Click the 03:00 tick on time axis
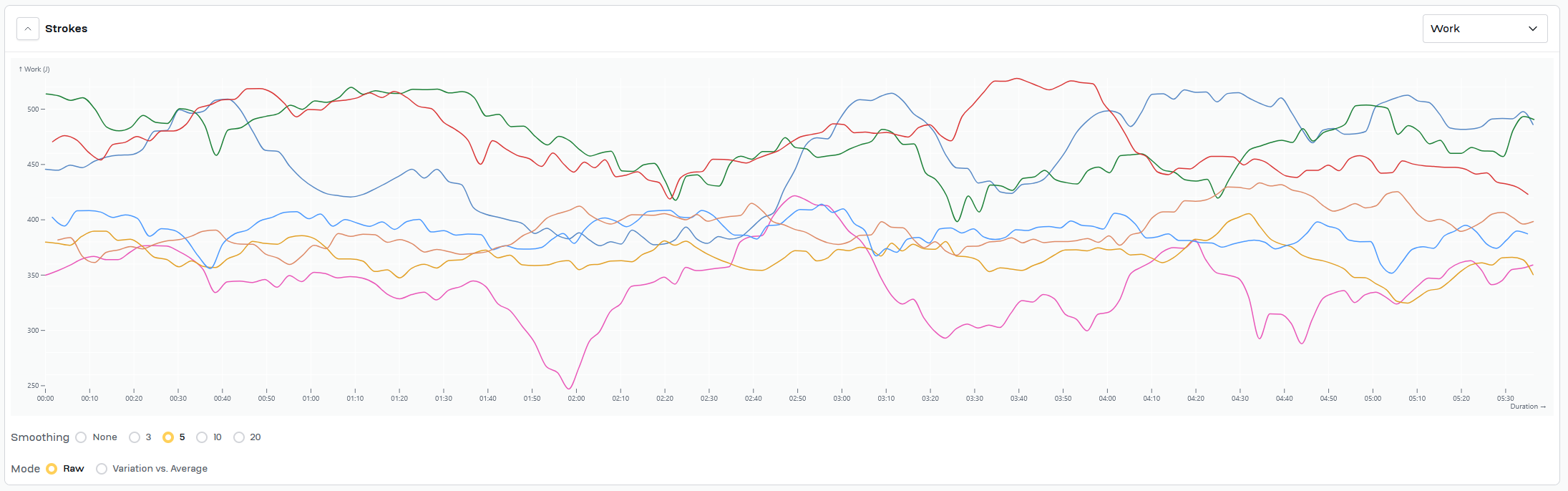1568x491 pixels. pyautogui.click(x=842, y=398)
